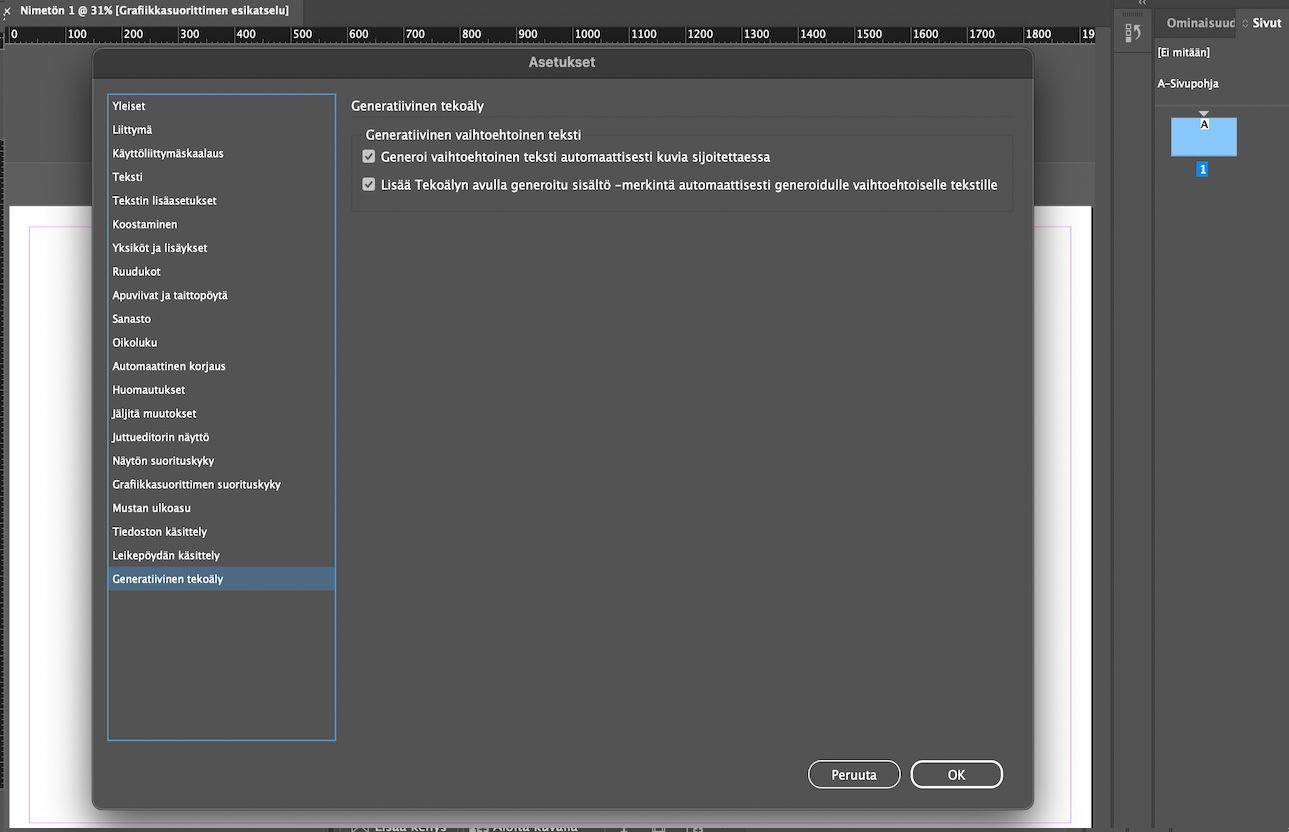Open the history panel icon in the dock
This screenshot has width=1289, height=832.
point(1133,33)
